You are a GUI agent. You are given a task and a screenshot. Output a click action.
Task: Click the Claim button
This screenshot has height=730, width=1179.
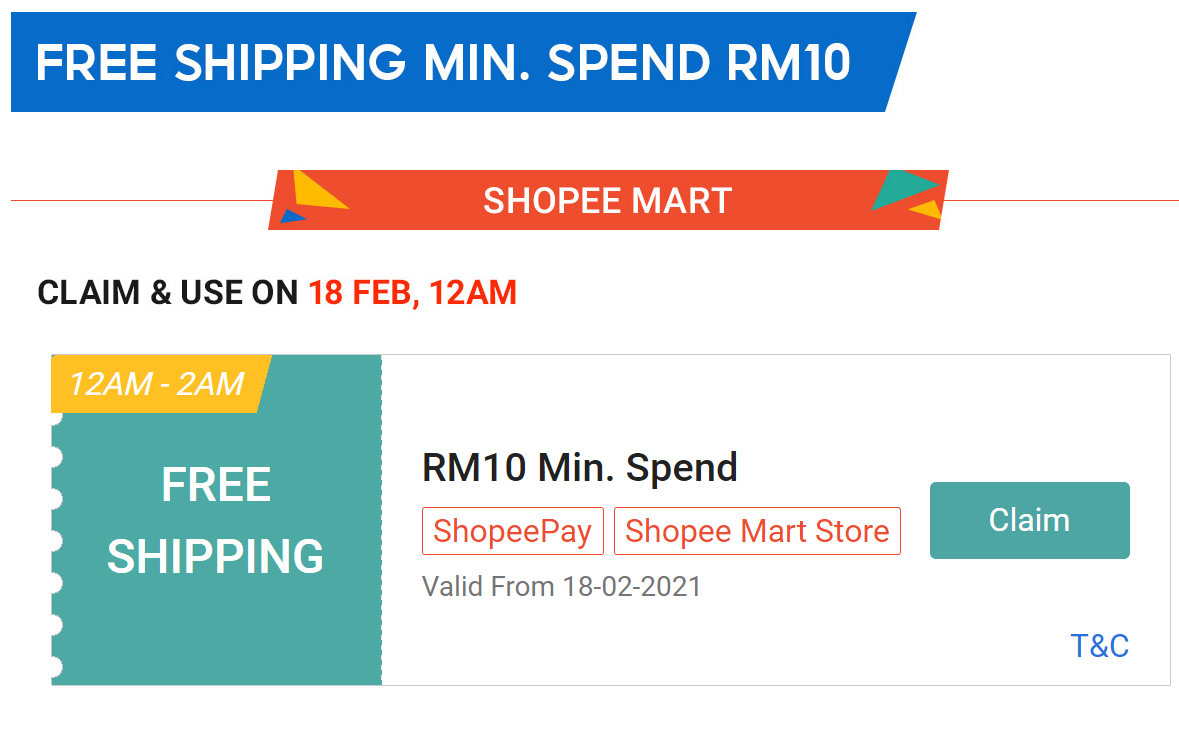point(1029,520)
